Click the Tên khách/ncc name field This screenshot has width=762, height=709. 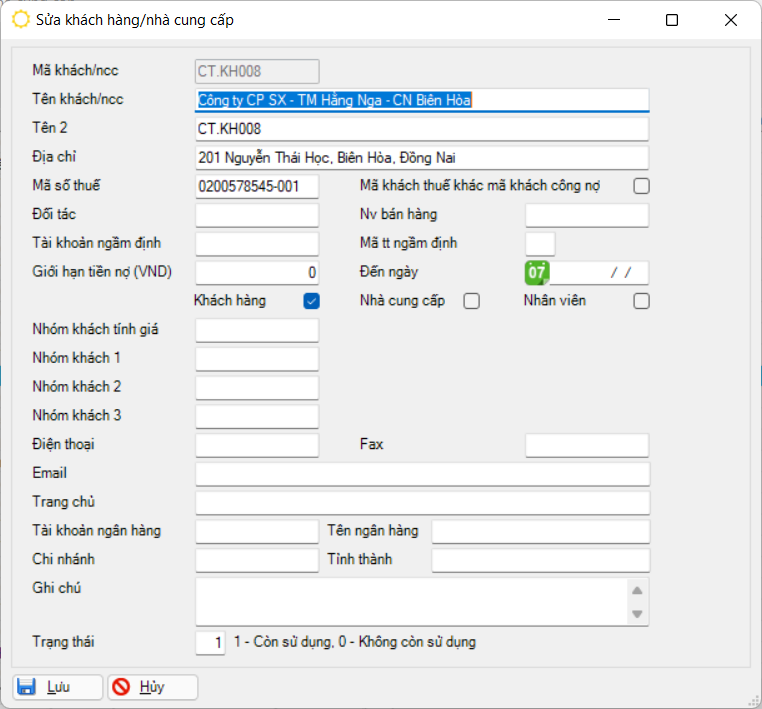[x=422, y=100]
